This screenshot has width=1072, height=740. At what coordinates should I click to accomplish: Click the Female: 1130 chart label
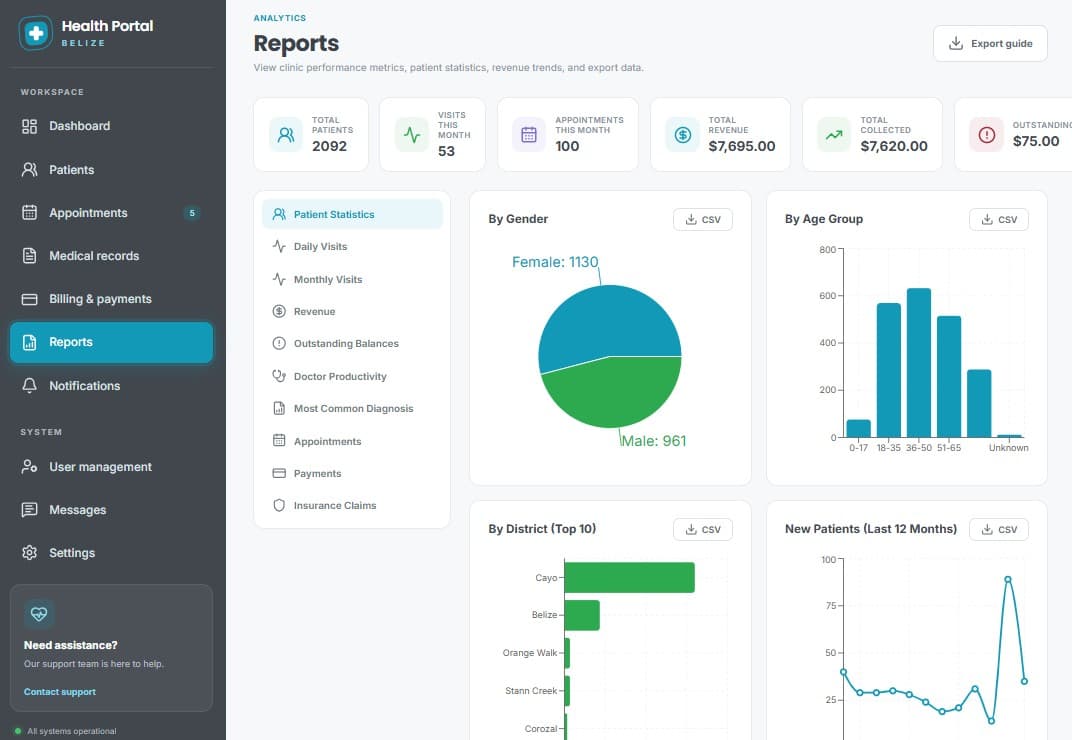tap(555, 262)
